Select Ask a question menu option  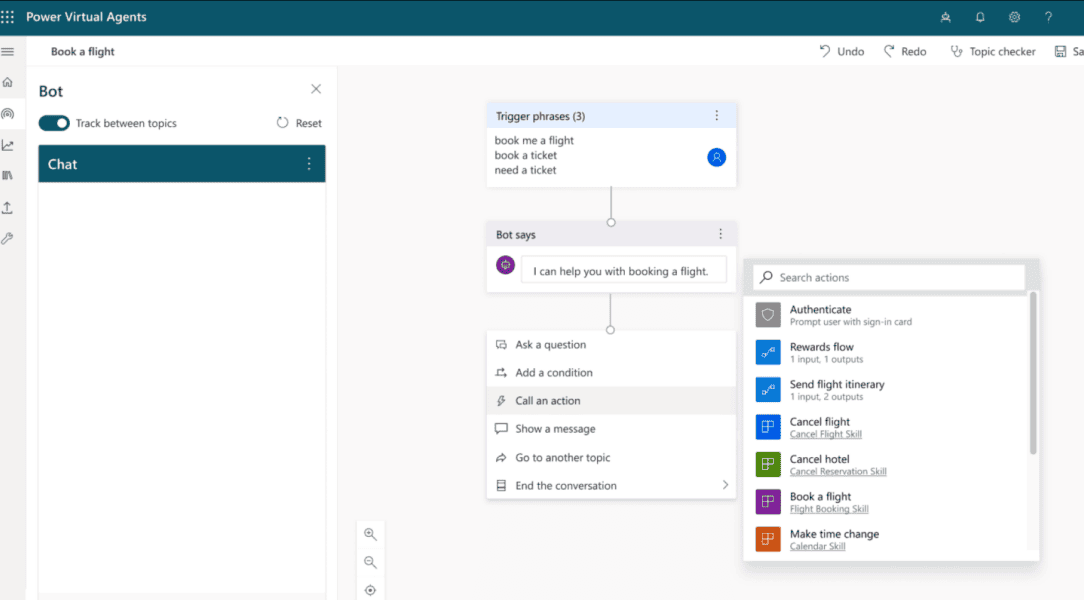point(550,345)
